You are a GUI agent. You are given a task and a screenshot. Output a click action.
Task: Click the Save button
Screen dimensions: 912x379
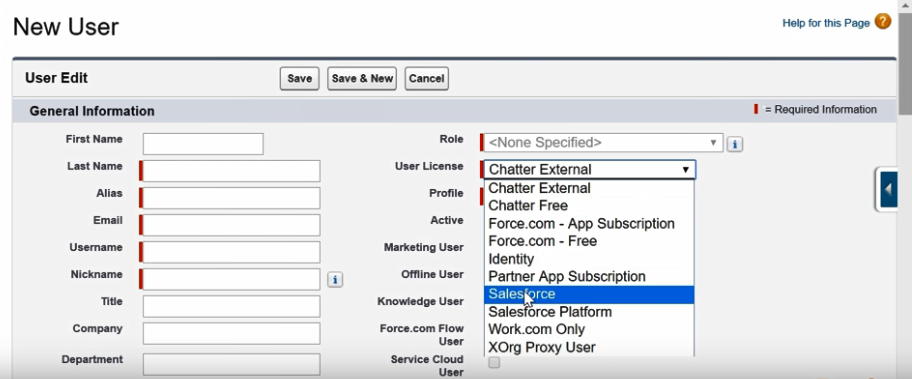pos(300,78)
